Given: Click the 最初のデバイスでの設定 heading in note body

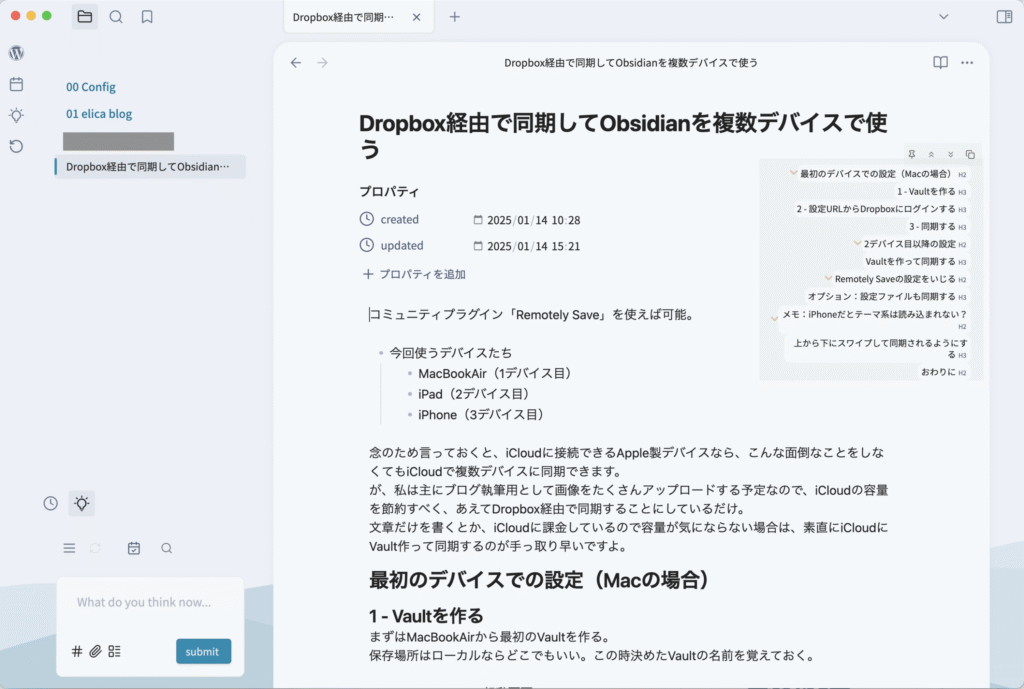Looking at the screenshot, I should click(x=539, y=579).
